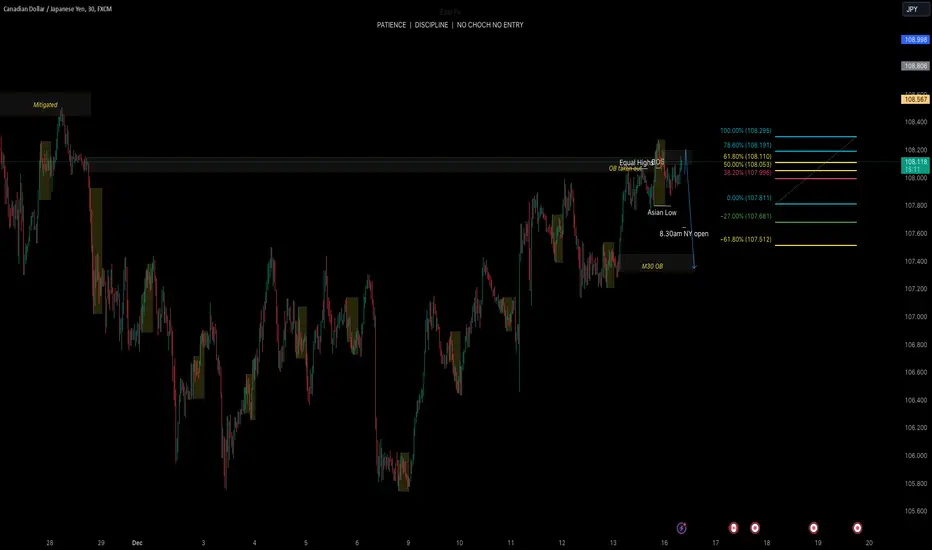932x550 pixels.
Task: Click the 61.80% (108.110) Fibonacci label
Action: point(747,156)
